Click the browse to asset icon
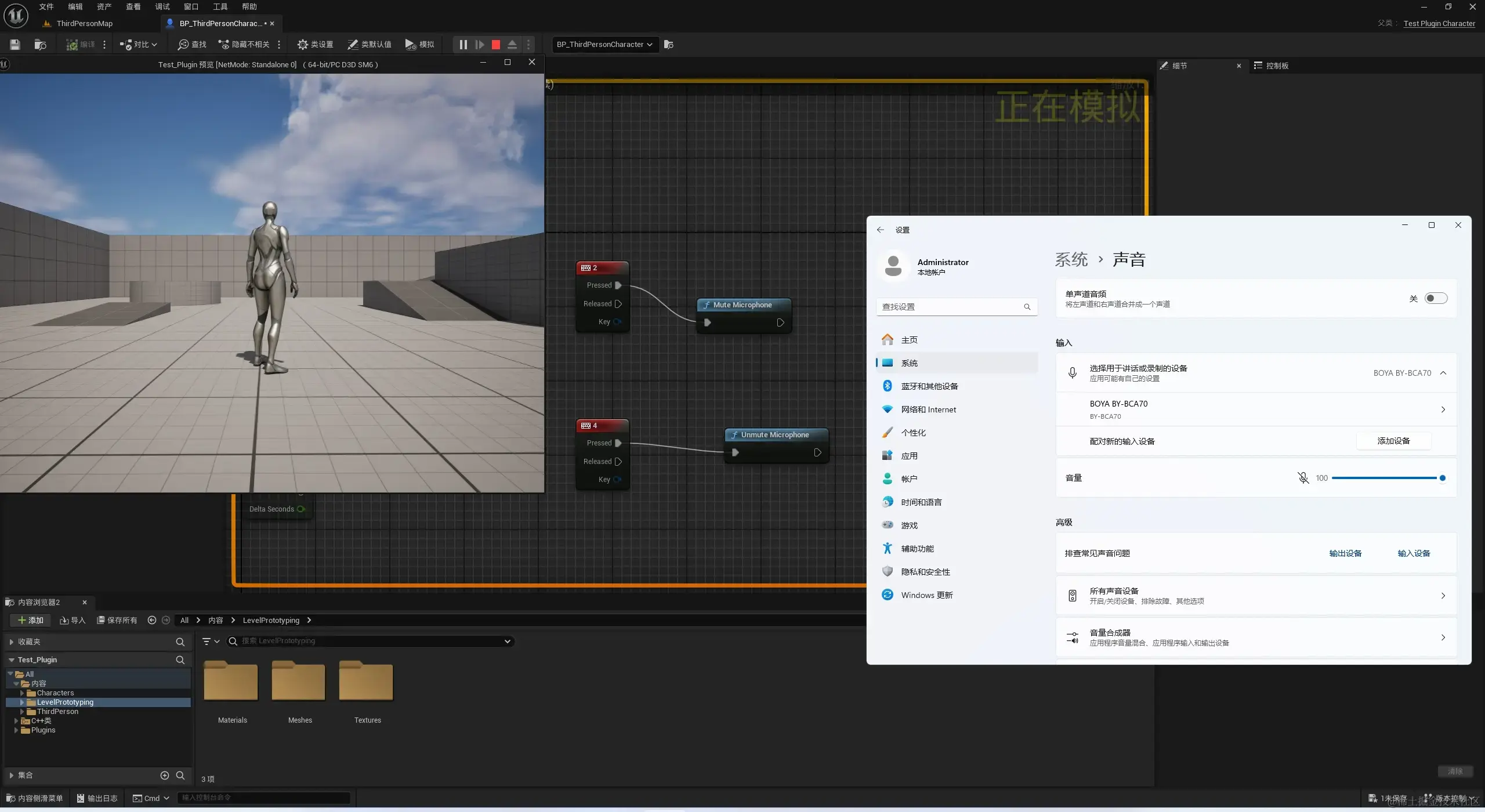The image size is (1485, 812). tap(40, 45)
